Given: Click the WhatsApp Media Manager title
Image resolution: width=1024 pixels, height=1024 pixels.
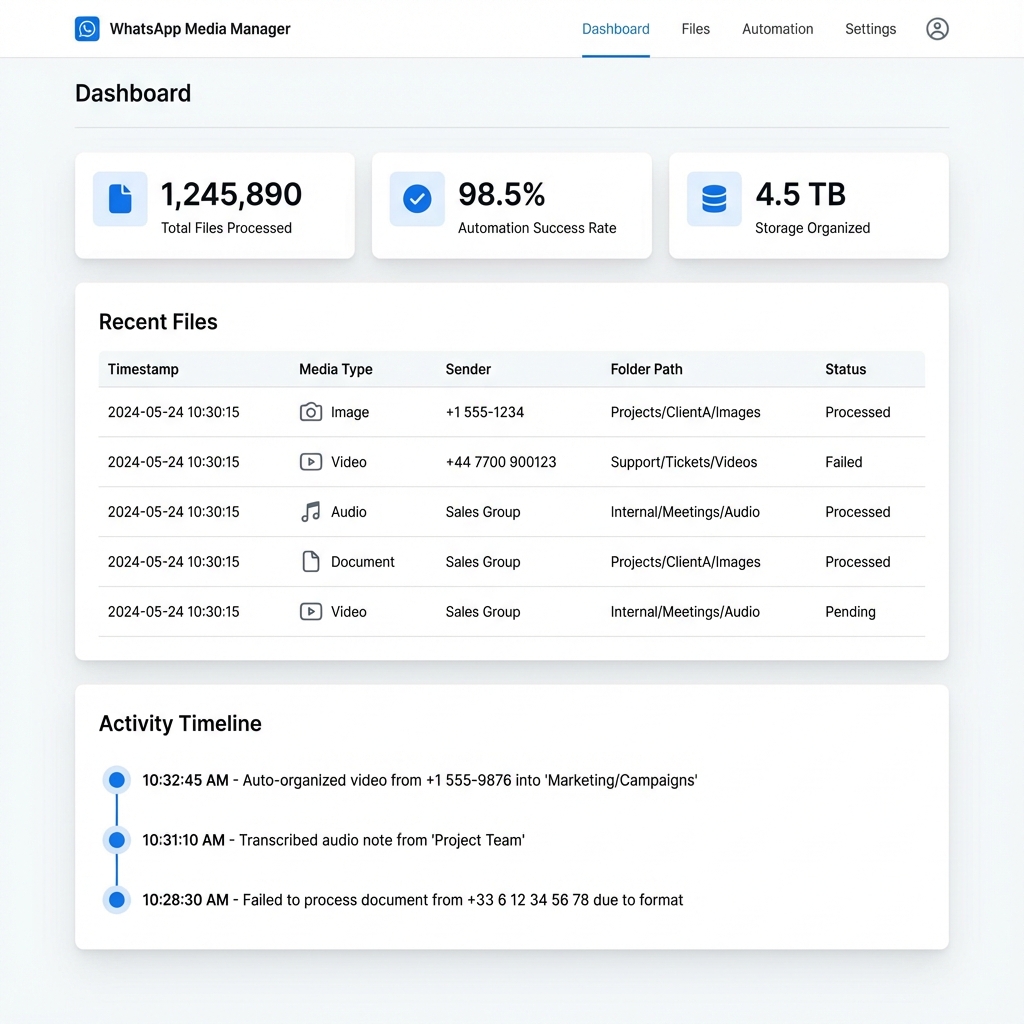Looking at the screenshot, I should point(200,29).
